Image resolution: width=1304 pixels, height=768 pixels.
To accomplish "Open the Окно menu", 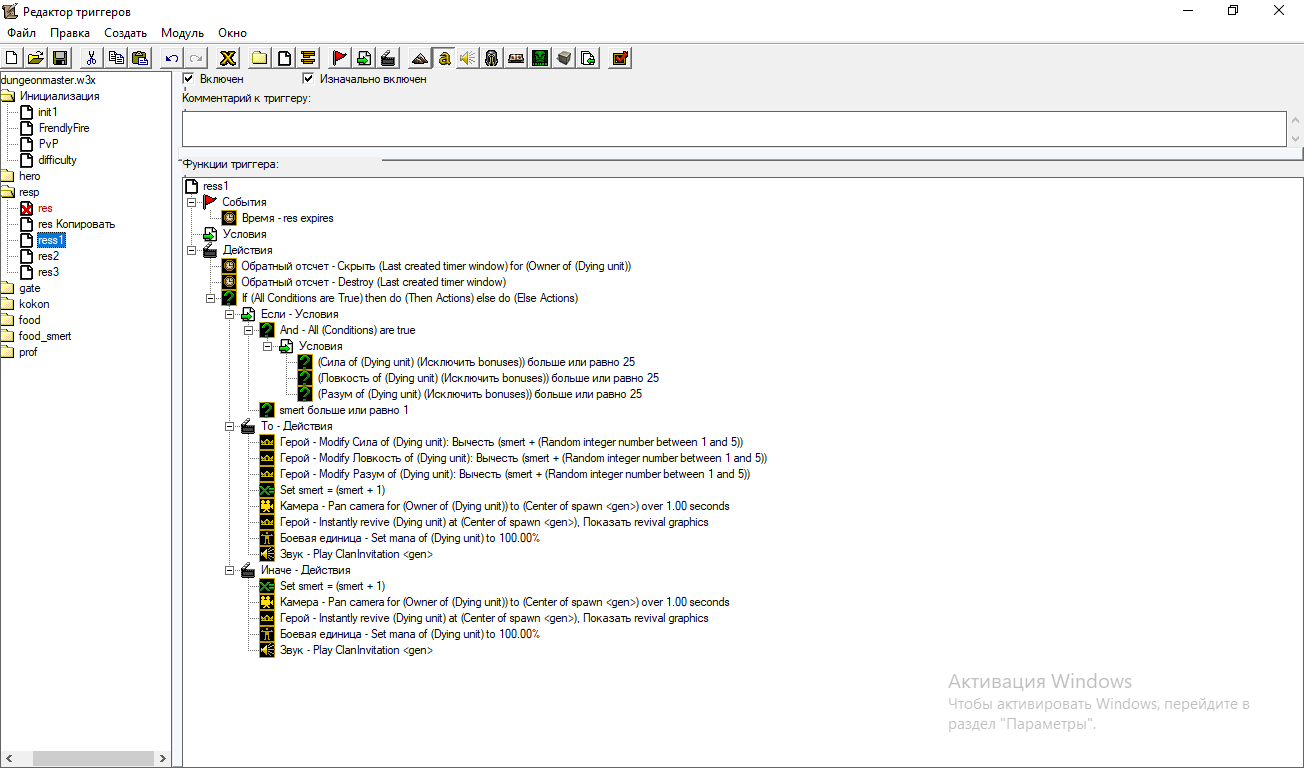I will [233, 33].
